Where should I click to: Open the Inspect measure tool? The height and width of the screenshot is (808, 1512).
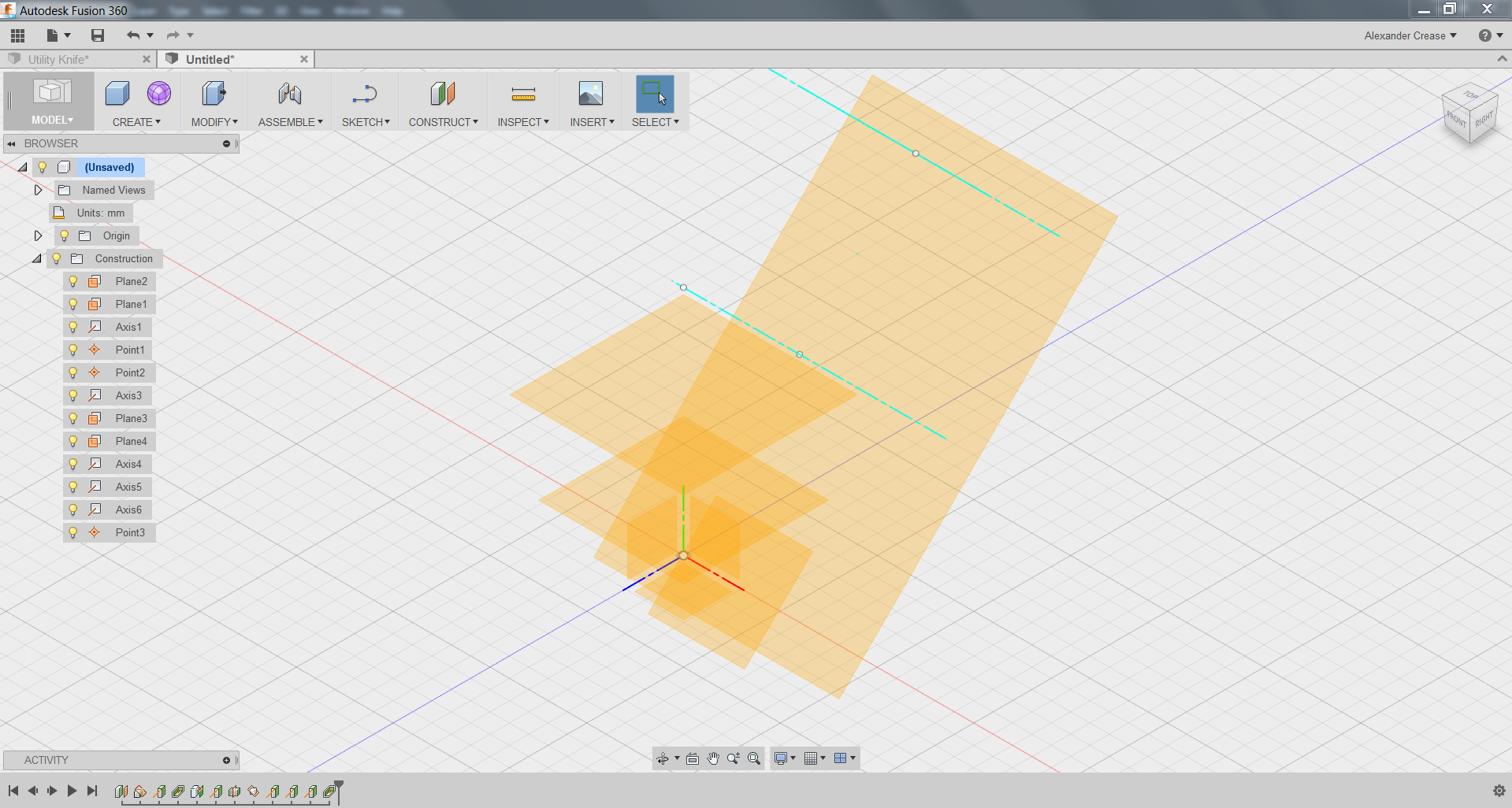tap(522, 93)
